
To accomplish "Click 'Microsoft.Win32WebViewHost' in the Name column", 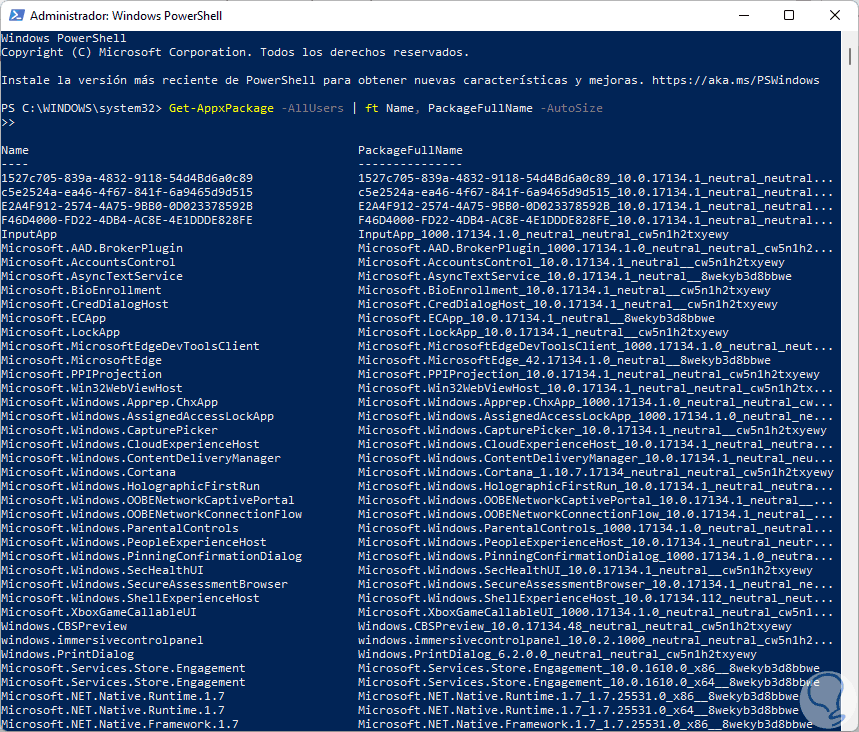I will coord(92,388).
